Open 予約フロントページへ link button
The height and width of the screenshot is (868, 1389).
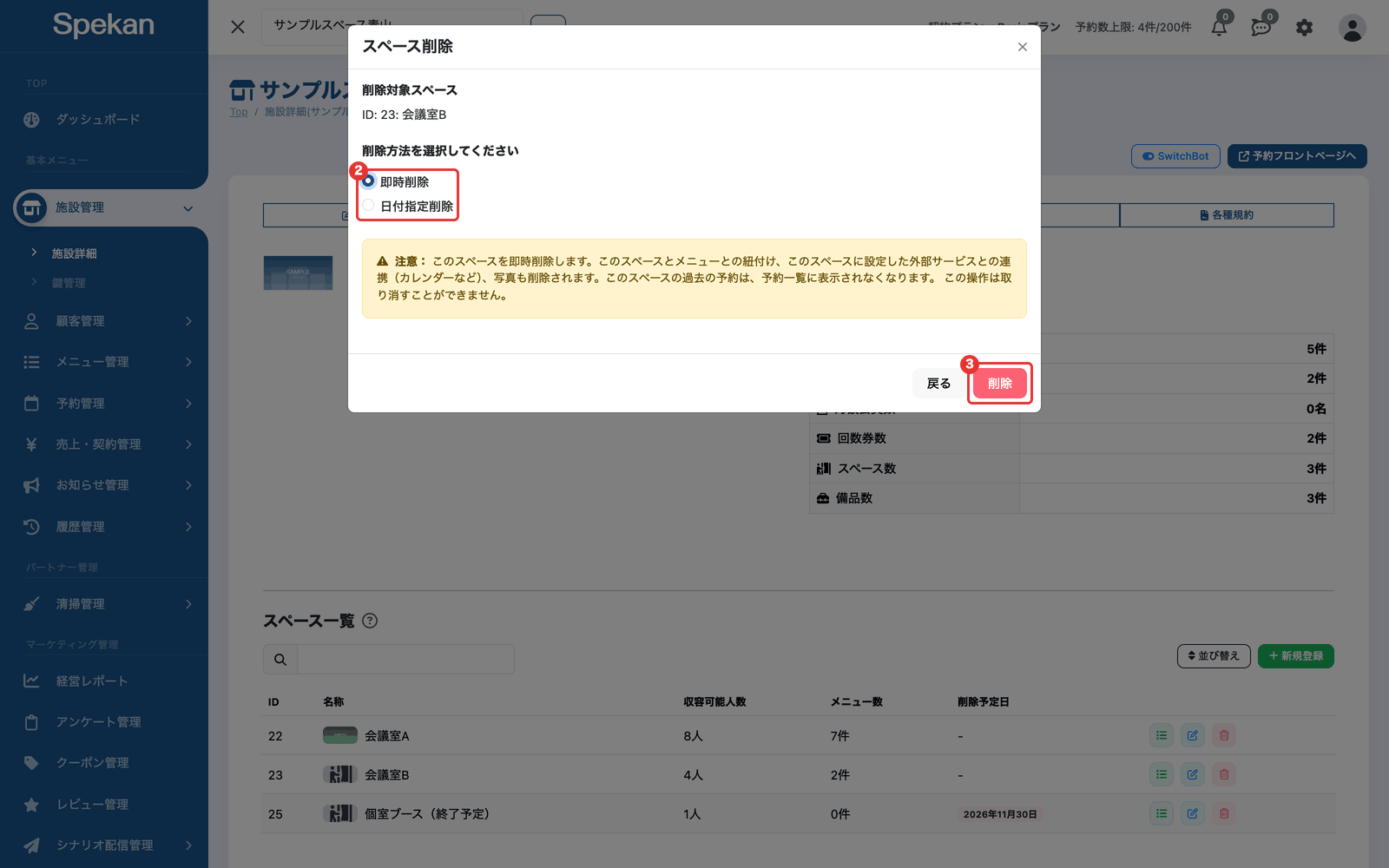click(x=1297, y=156)
